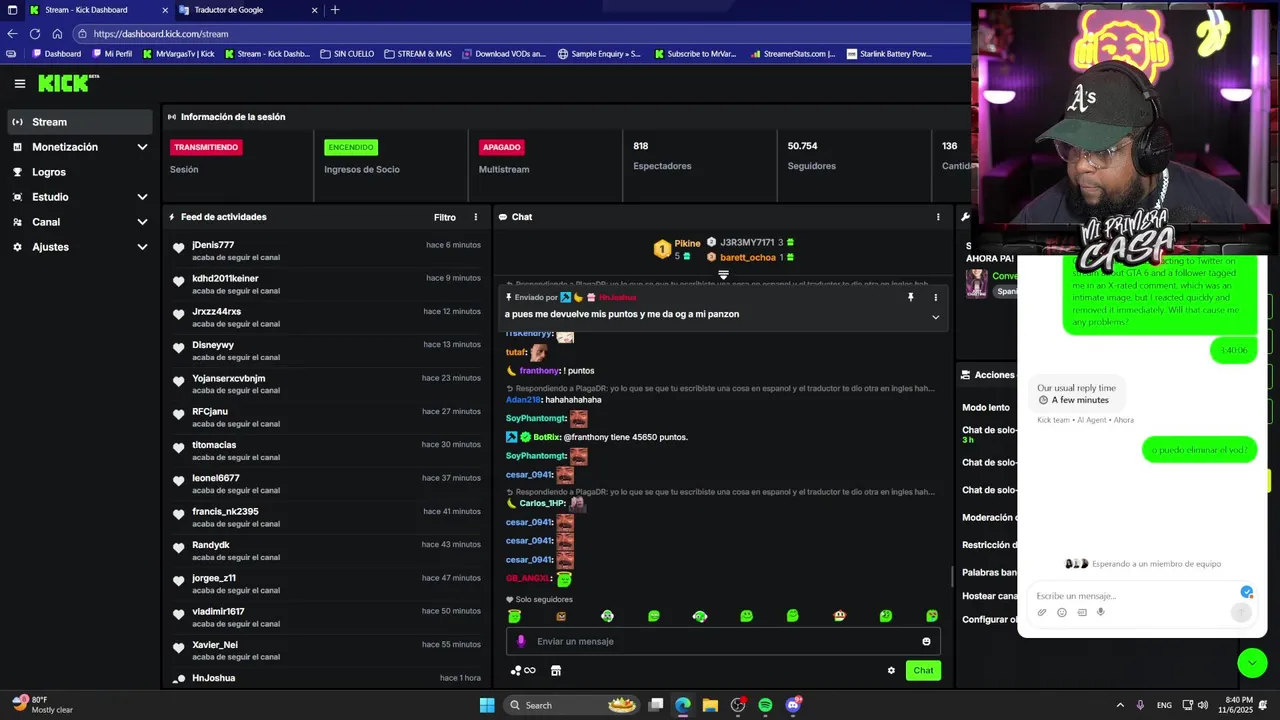Click the APAGADO multistream badge

coord(502,147)
